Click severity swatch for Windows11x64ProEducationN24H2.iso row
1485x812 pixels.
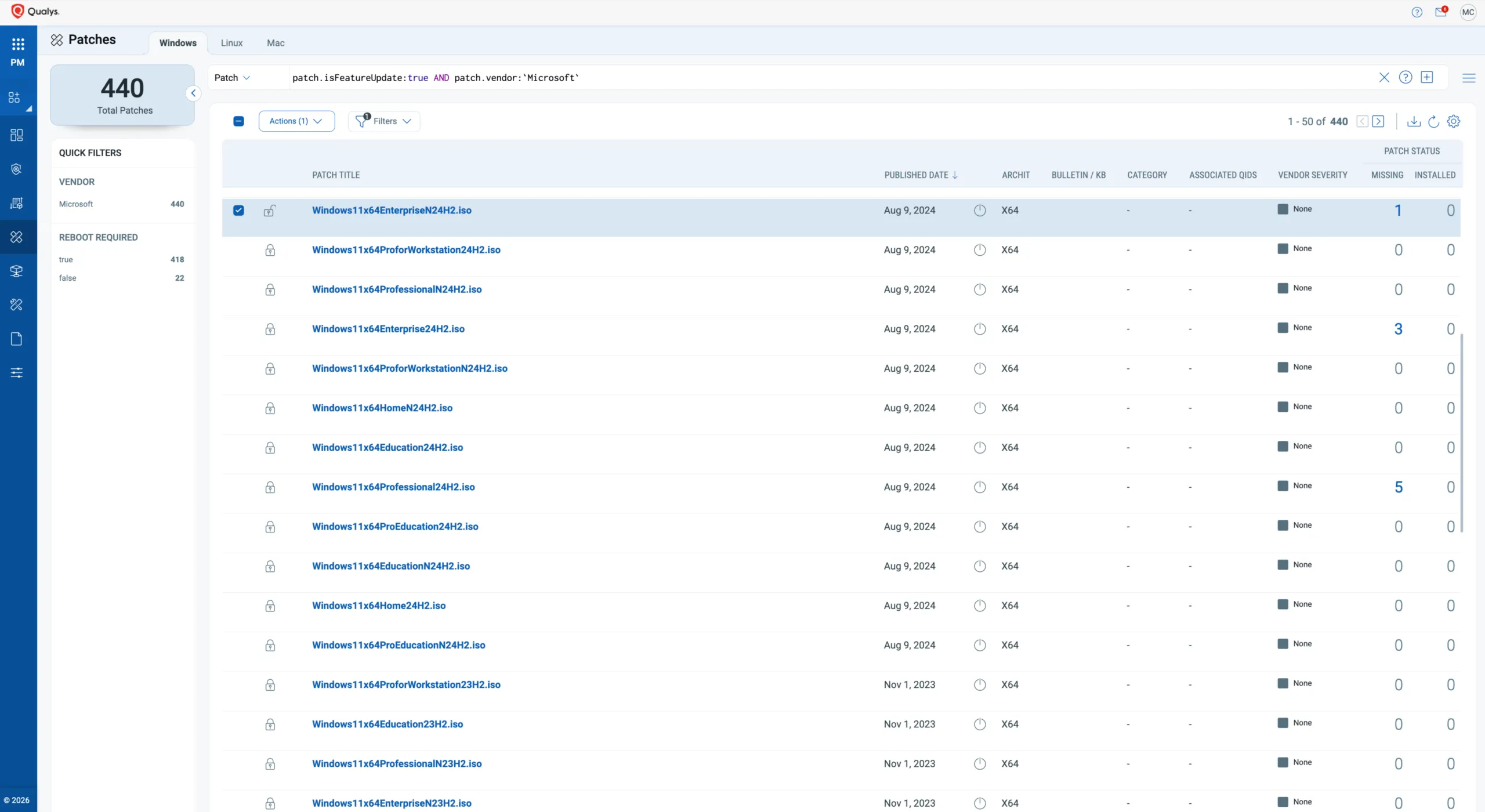point(1283,644)
